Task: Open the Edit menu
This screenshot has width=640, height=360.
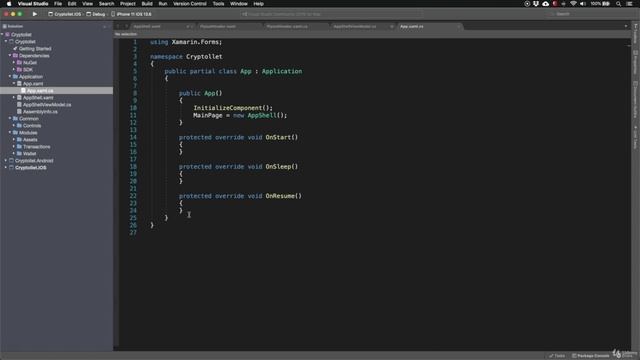Action: (72, 4)
